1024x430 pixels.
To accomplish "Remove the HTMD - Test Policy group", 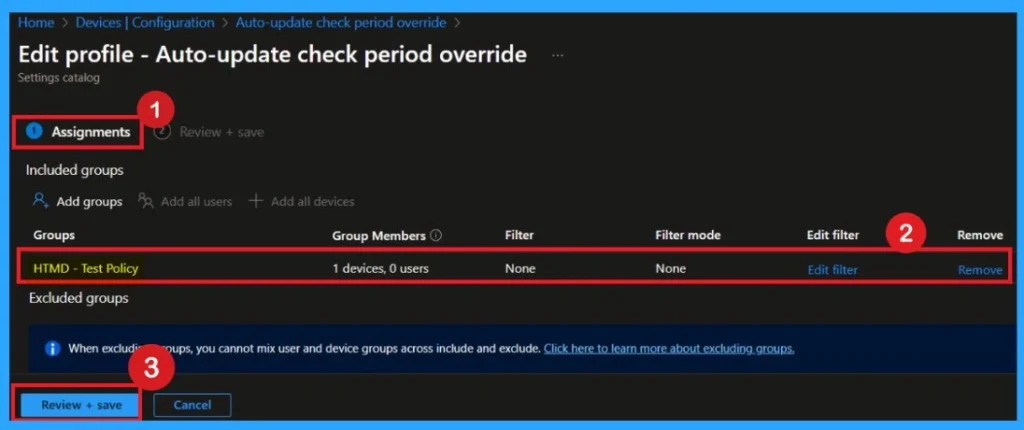I will [x=980, y=270].
